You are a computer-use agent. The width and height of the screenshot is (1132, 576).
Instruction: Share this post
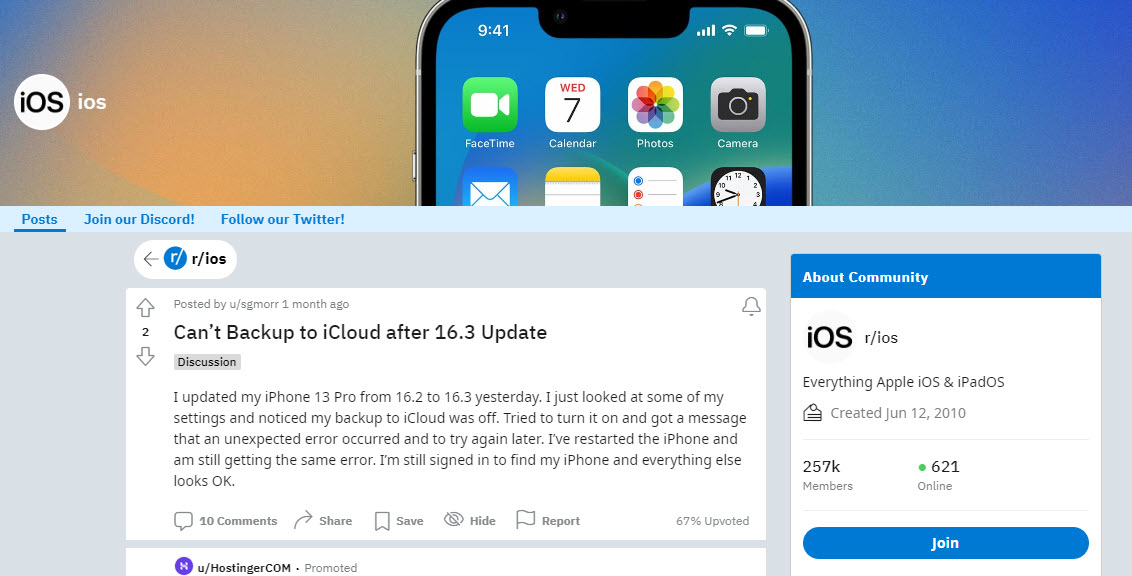(323, 520)
